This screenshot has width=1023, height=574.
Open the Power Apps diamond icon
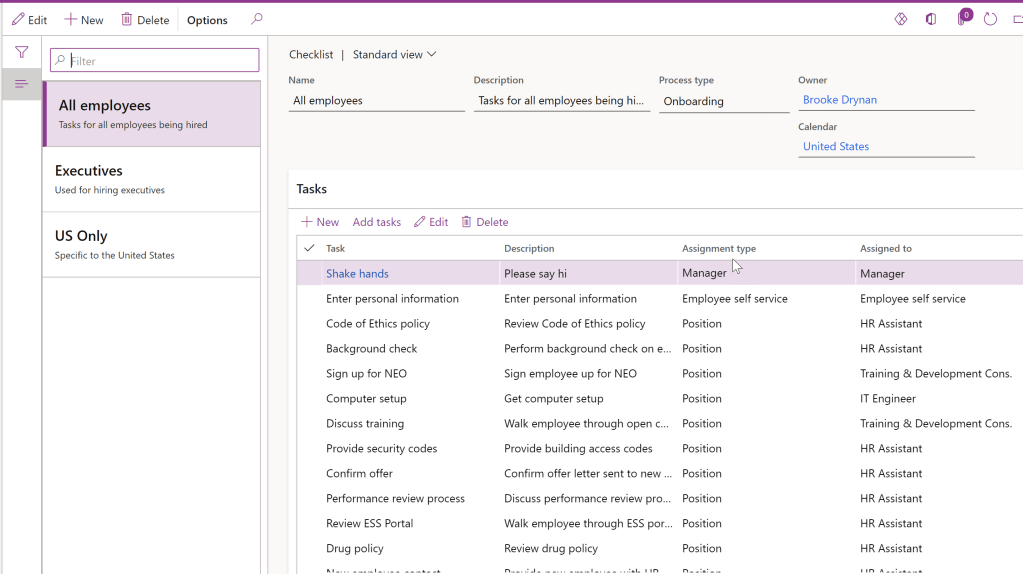click(x=900, y=19)
